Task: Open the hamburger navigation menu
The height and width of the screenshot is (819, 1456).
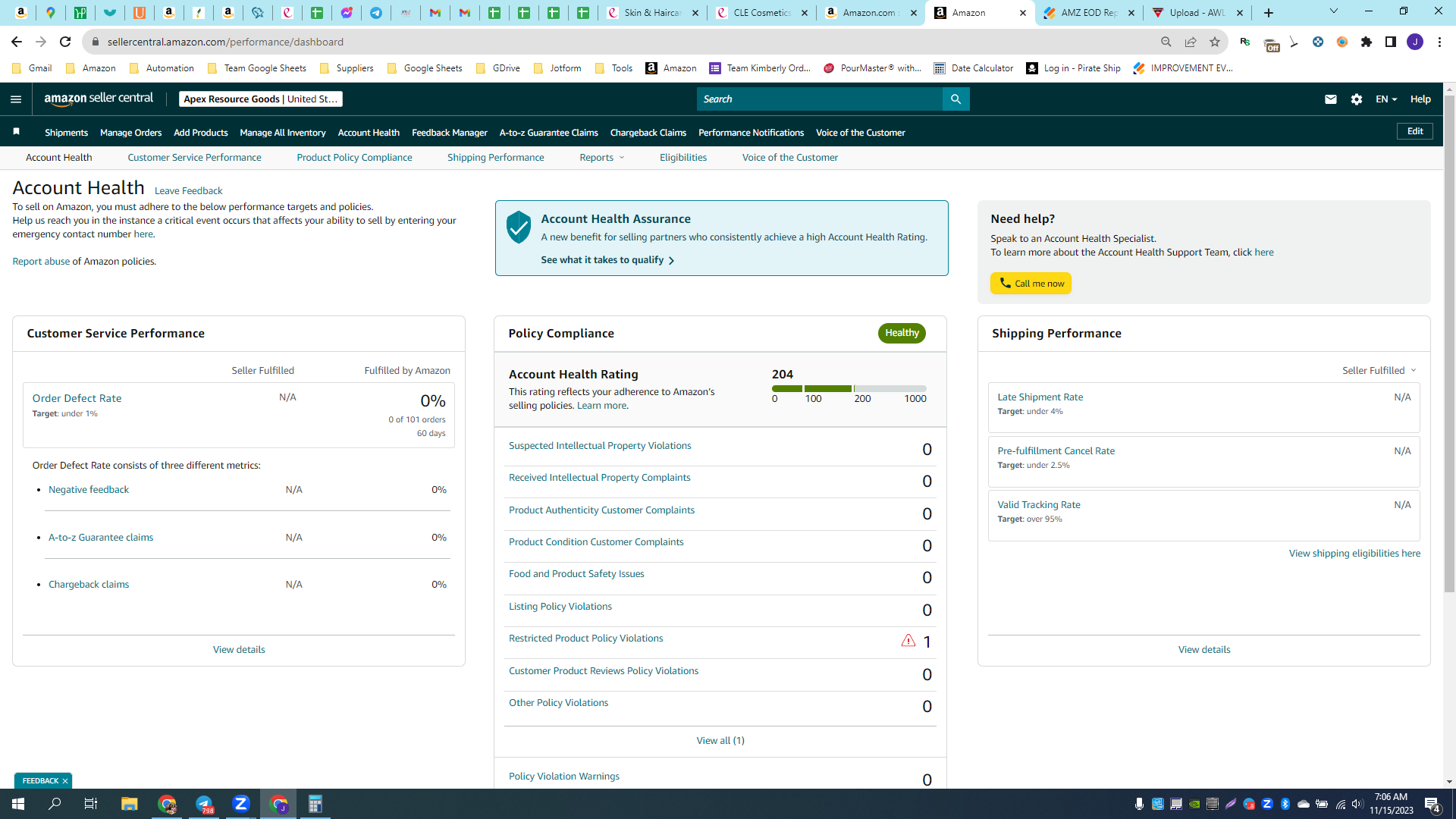Action: coord(16,99)
